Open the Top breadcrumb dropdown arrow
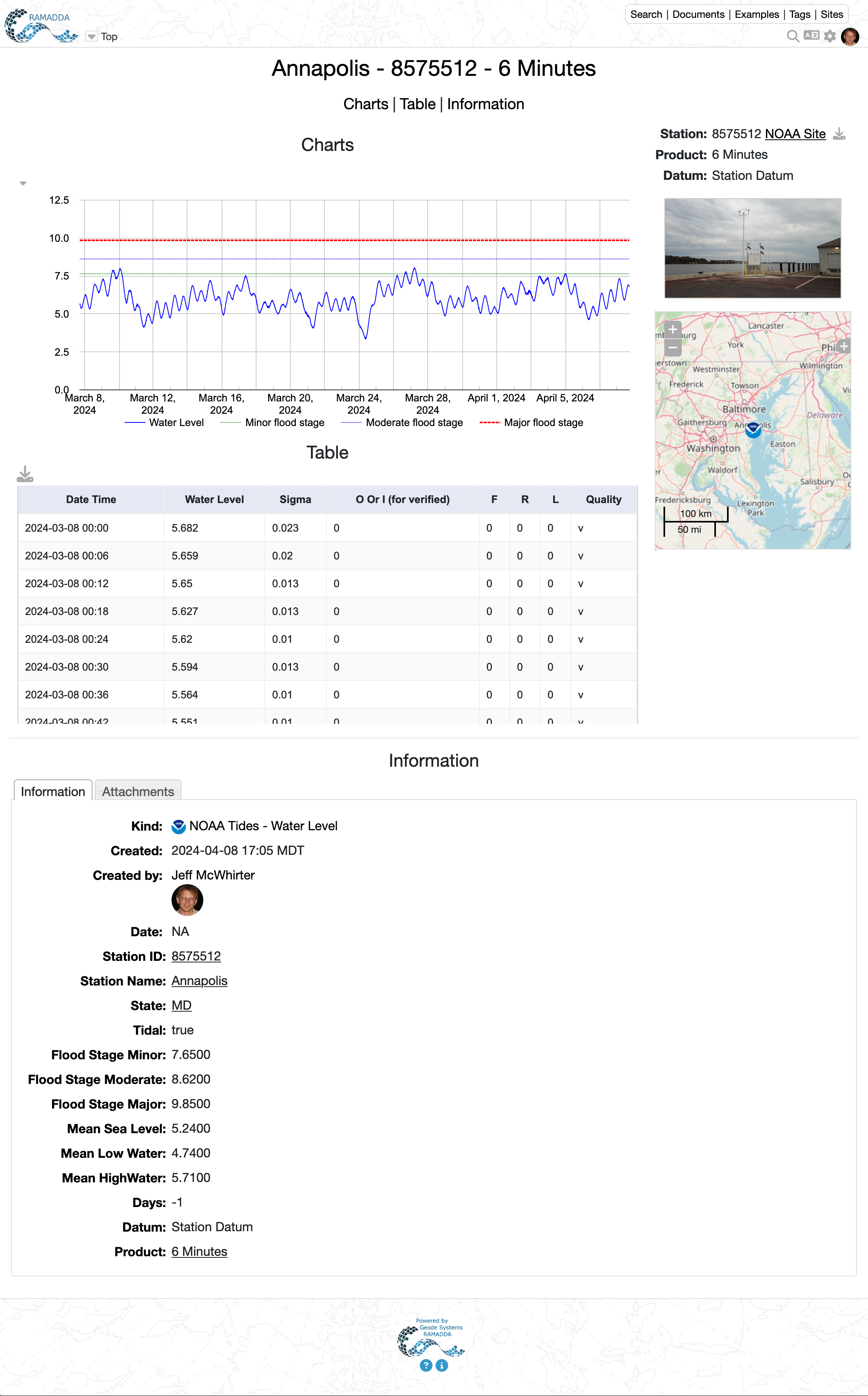868x1396 pixels. point(91,37)
